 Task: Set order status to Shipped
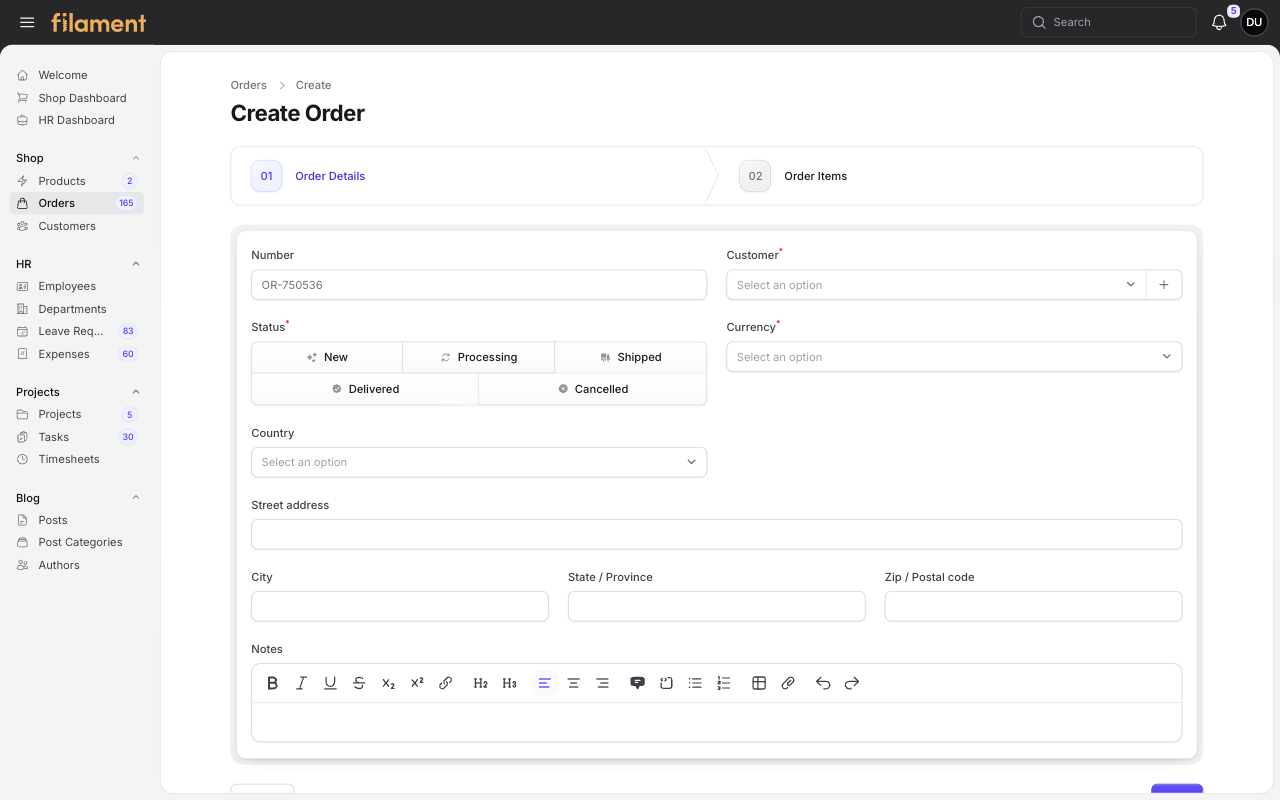631,357
